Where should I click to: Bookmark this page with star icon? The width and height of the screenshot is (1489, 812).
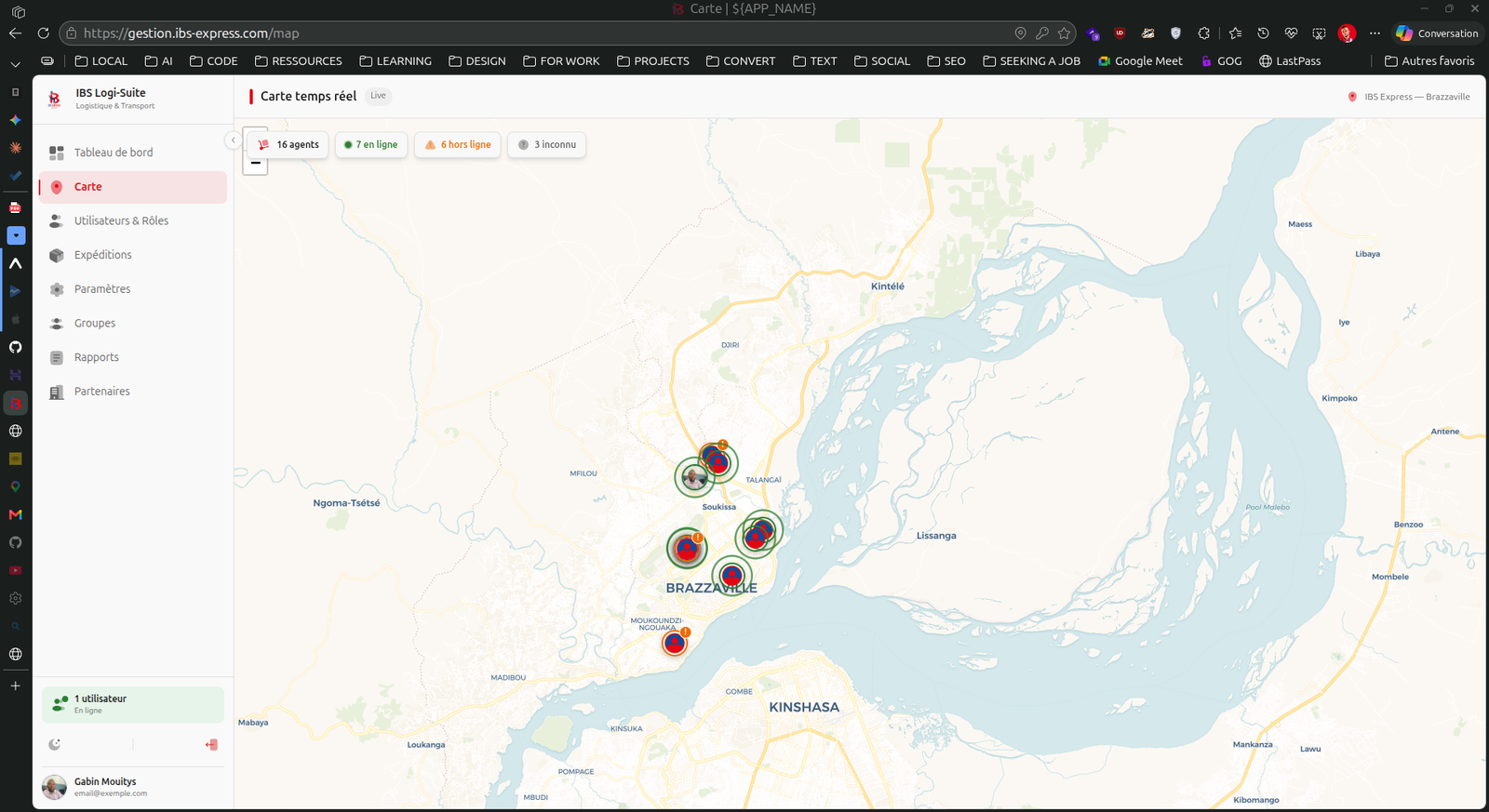[1064, 33]
